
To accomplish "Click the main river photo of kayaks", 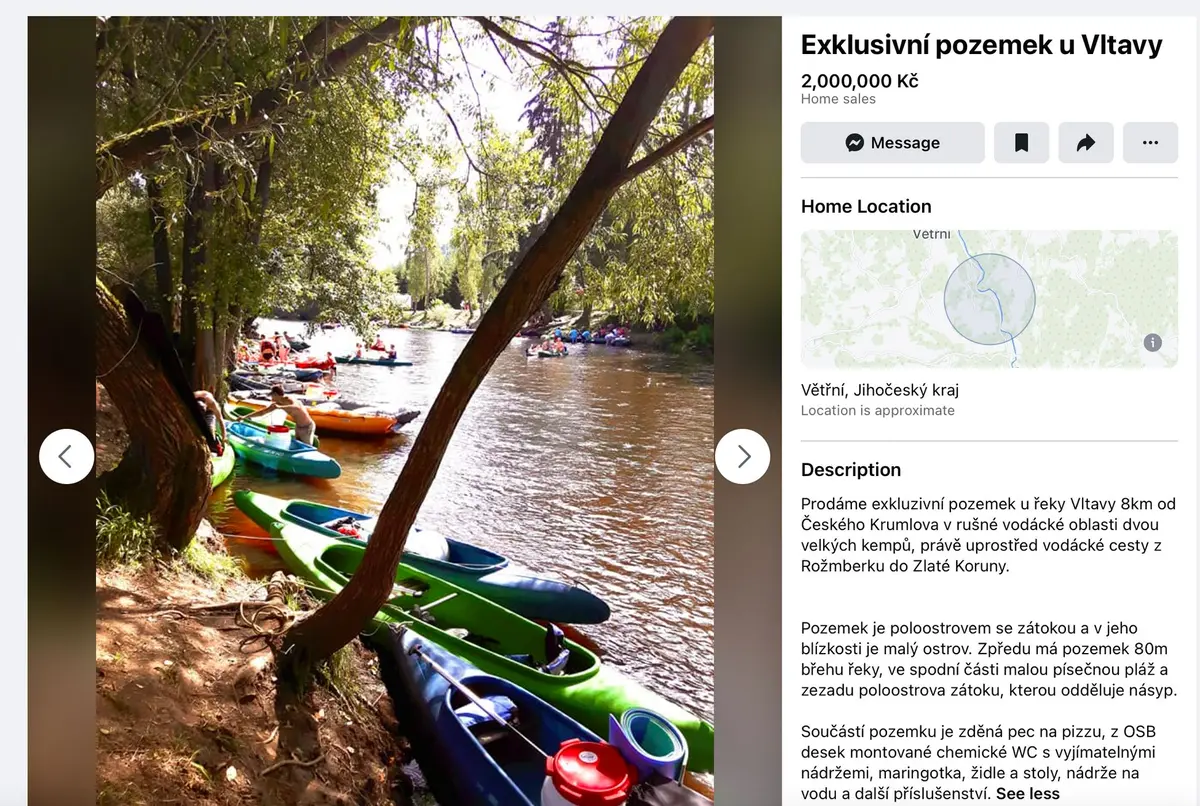I will tap(405, 411).
